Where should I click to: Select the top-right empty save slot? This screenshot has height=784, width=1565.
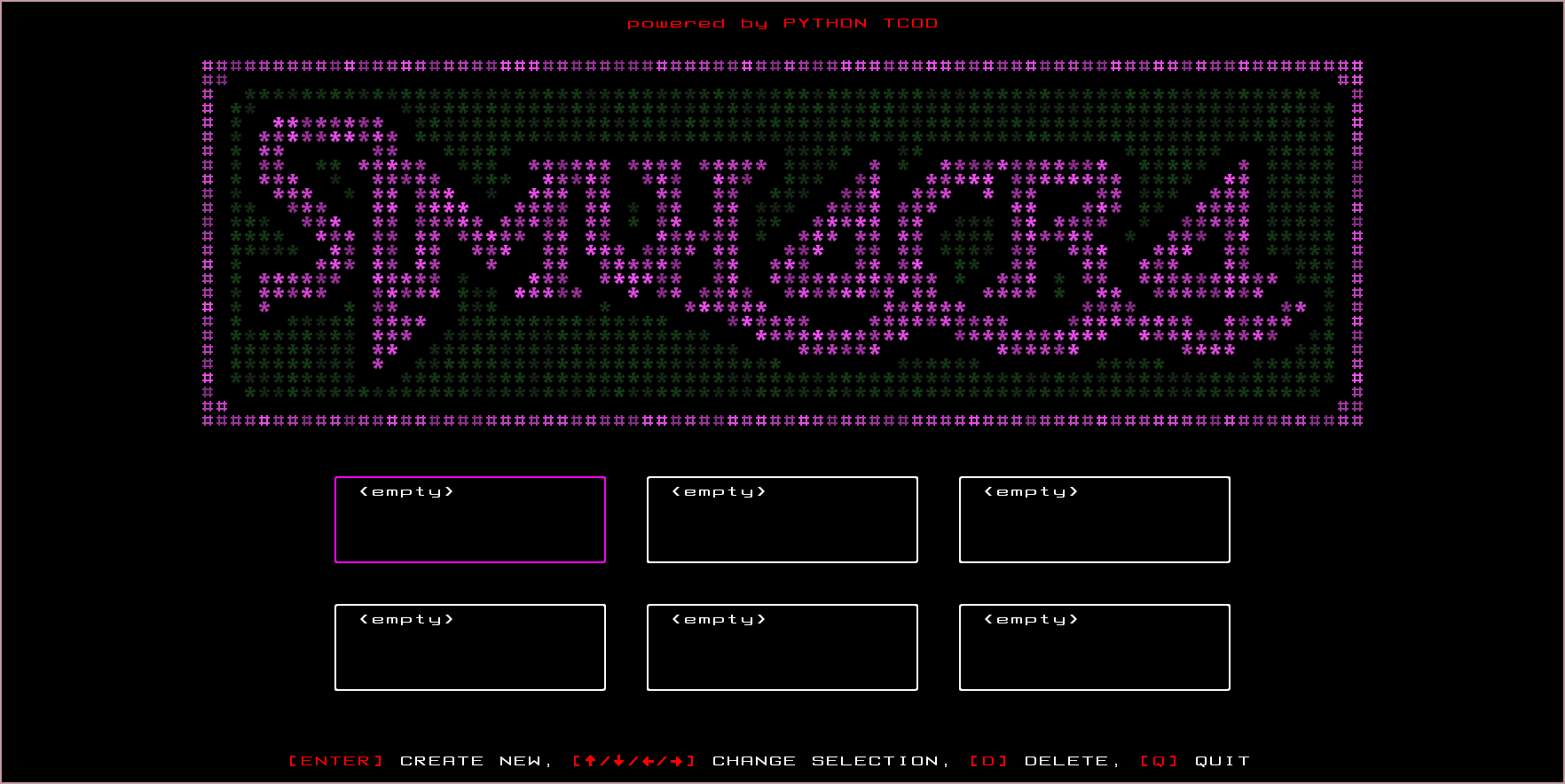1095,520
